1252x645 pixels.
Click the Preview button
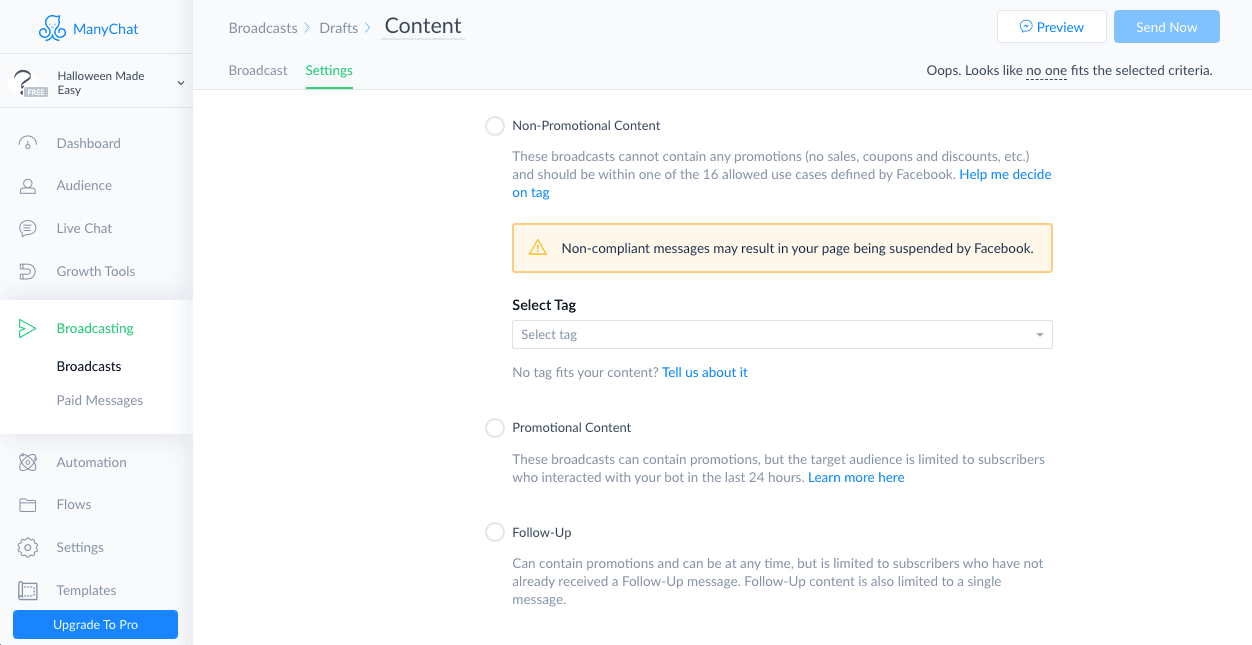coord(1051,27)
